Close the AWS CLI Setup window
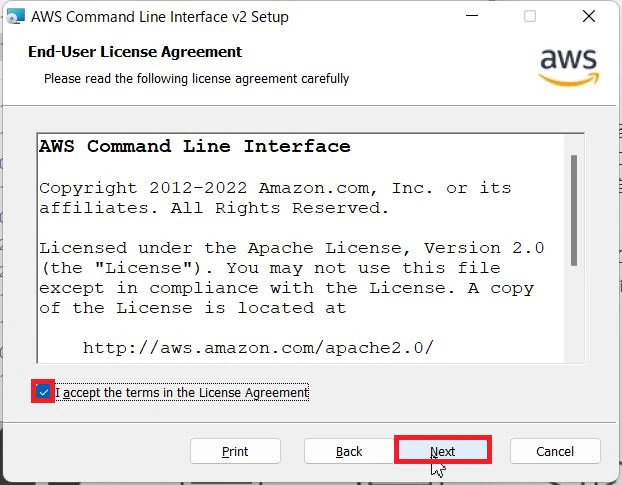Image resolution: width=622 pixels, height=485 pixels. coord(589,16)
